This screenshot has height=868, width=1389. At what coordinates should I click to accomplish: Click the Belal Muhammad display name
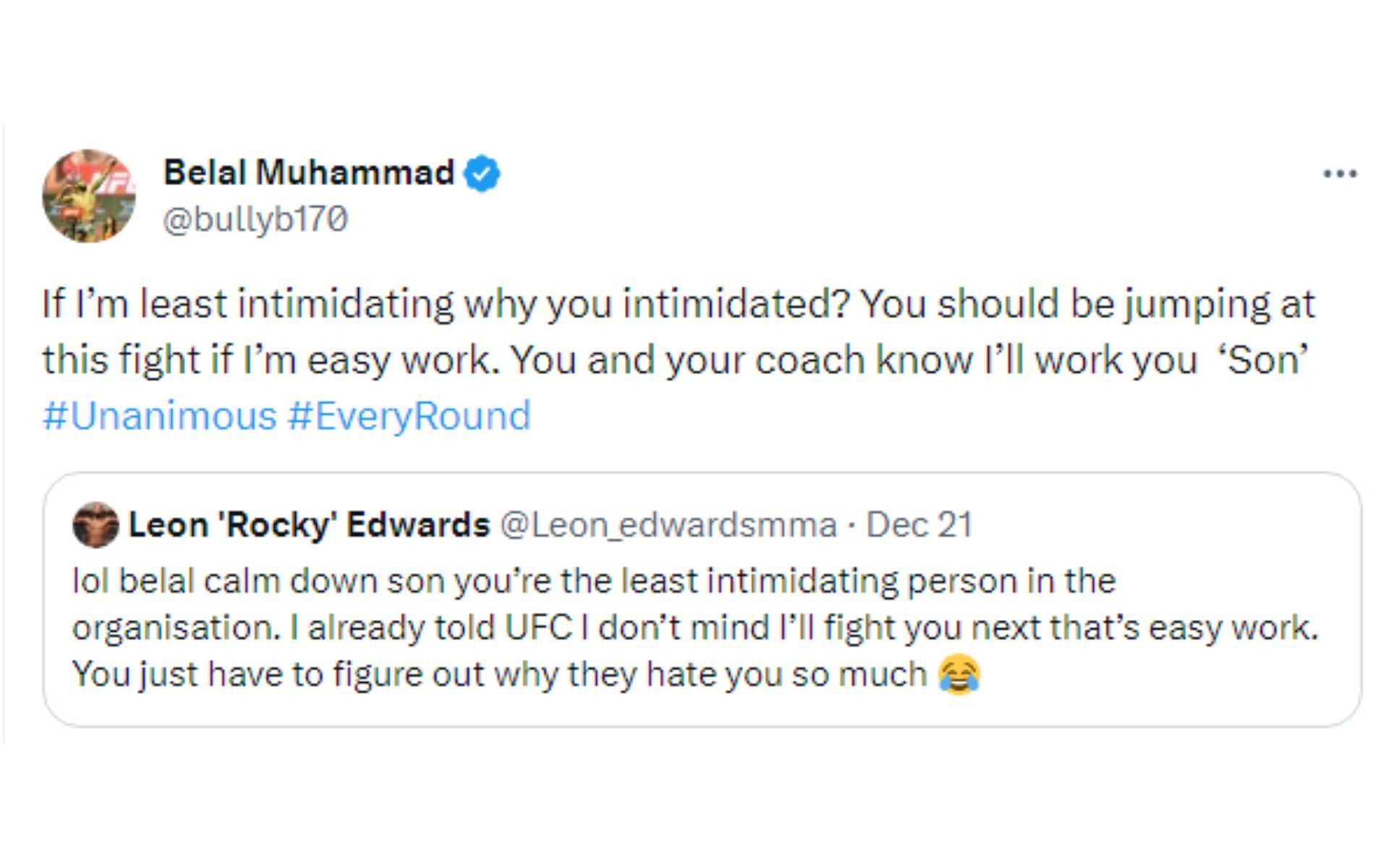[x=309, y=173]
